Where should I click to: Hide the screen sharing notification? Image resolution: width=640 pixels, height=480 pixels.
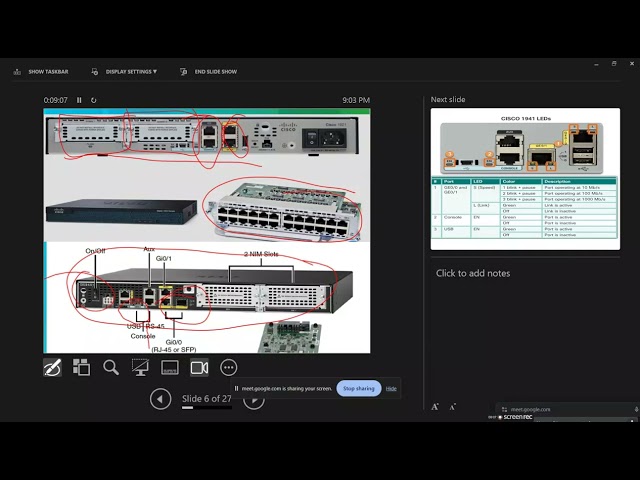(391, 389)
